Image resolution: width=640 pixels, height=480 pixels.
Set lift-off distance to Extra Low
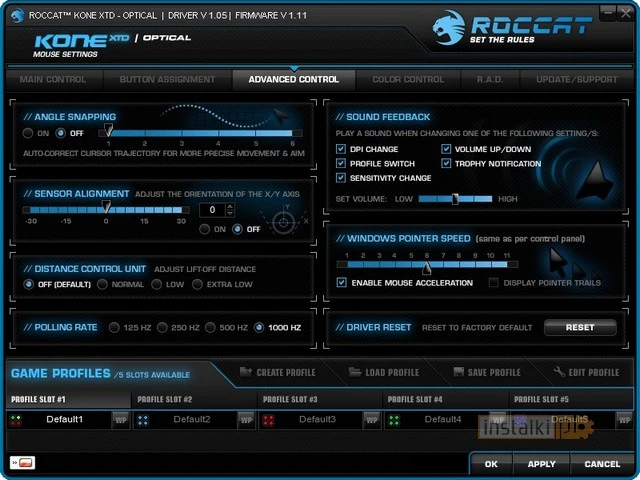pos(197,284)
